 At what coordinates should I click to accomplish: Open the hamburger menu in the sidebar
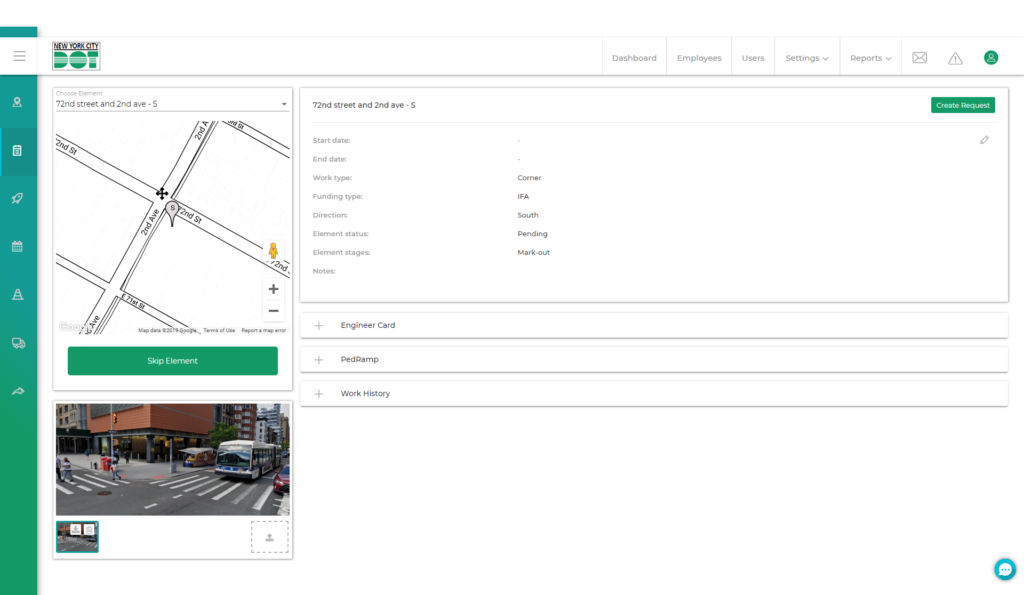[x=19, y=56]
